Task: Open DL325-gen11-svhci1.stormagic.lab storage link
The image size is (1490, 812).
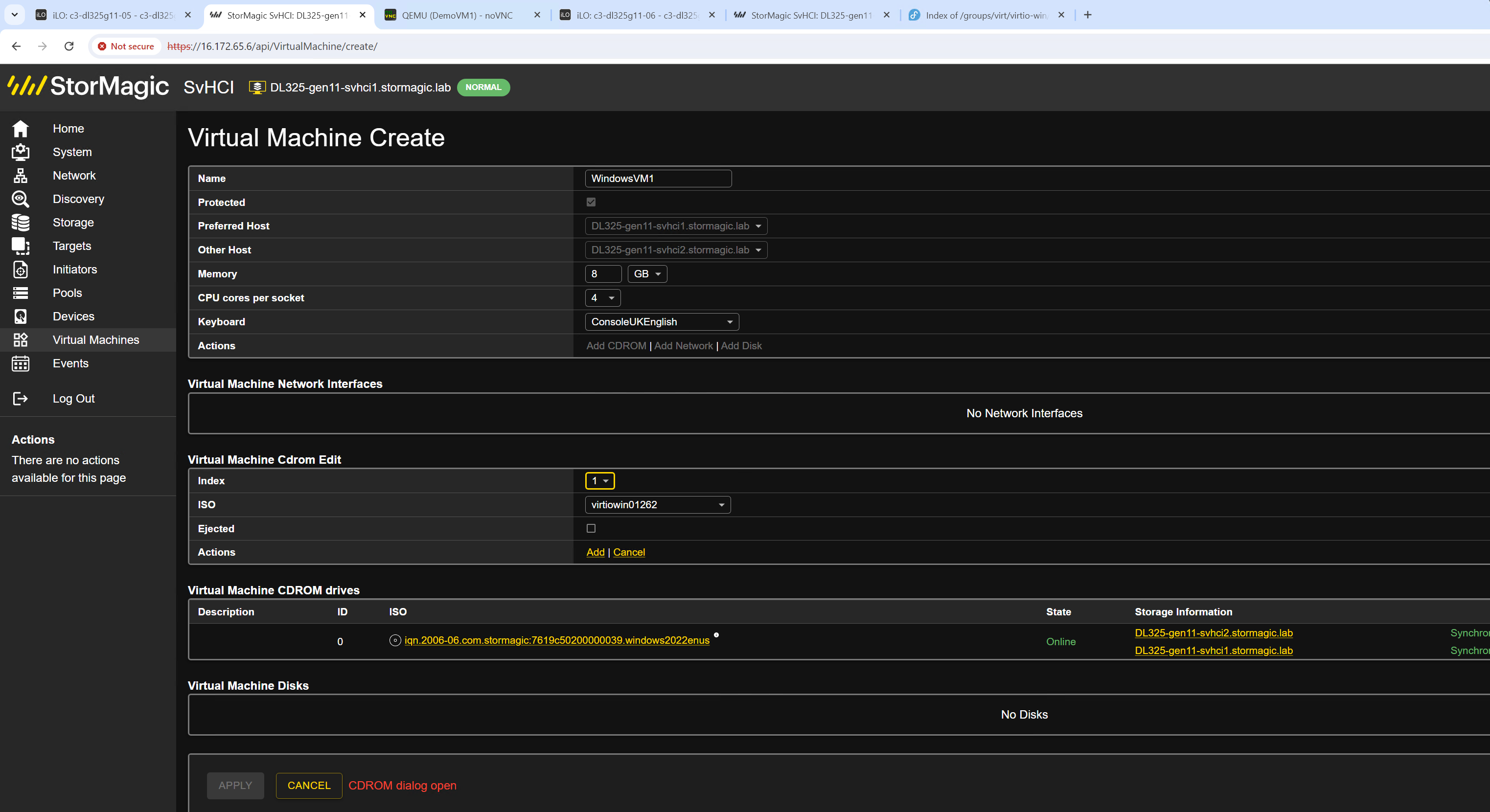Action: (1214, 651)
